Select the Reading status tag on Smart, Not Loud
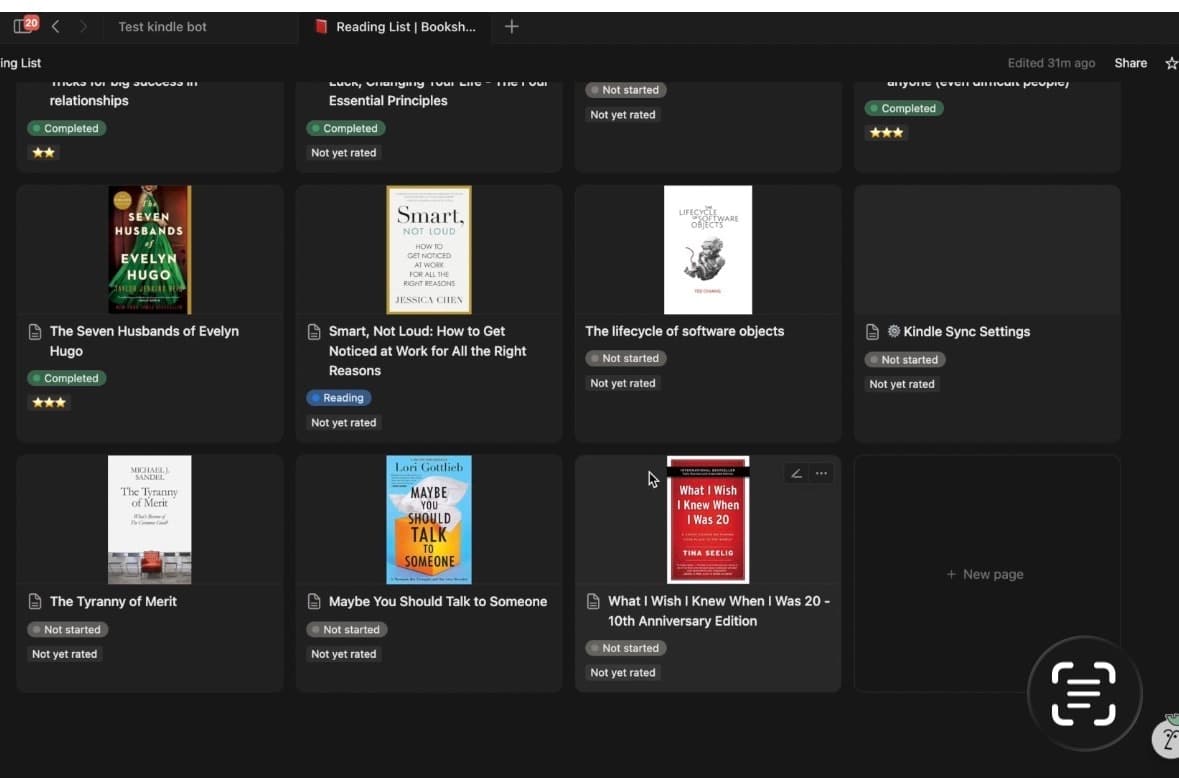This screenshot has height=778, width=1179. tap(339, 397)
